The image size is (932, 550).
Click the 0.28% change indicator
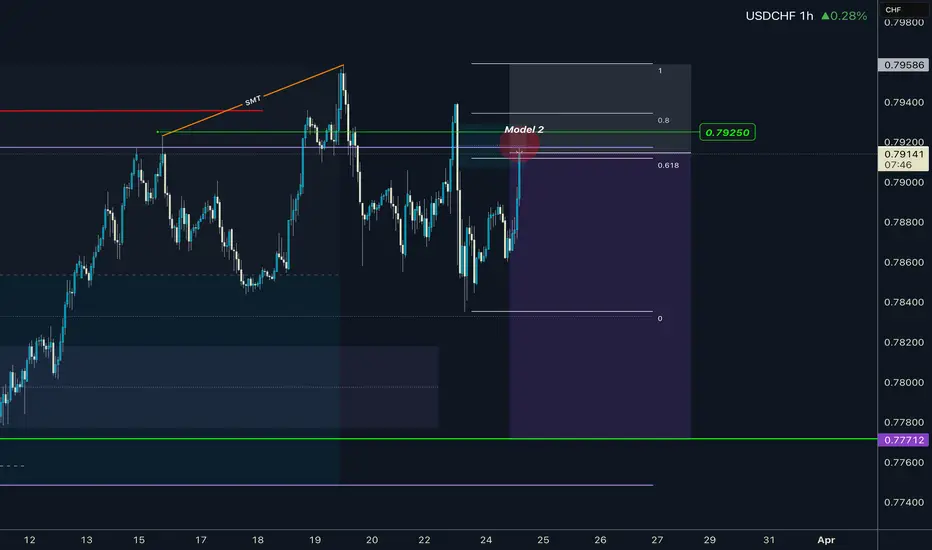(844, 16)
